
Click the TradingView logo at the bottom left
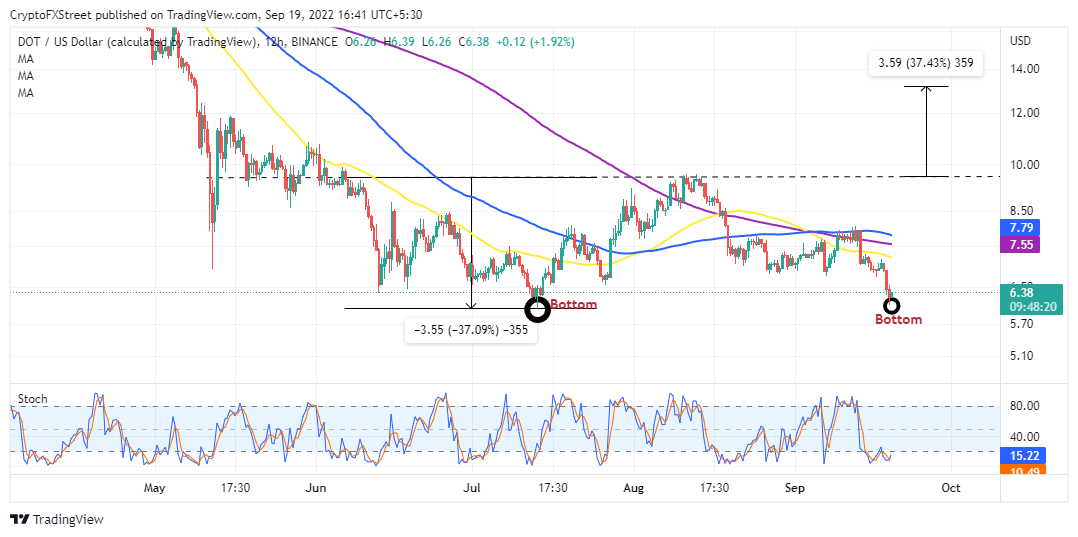56,519
